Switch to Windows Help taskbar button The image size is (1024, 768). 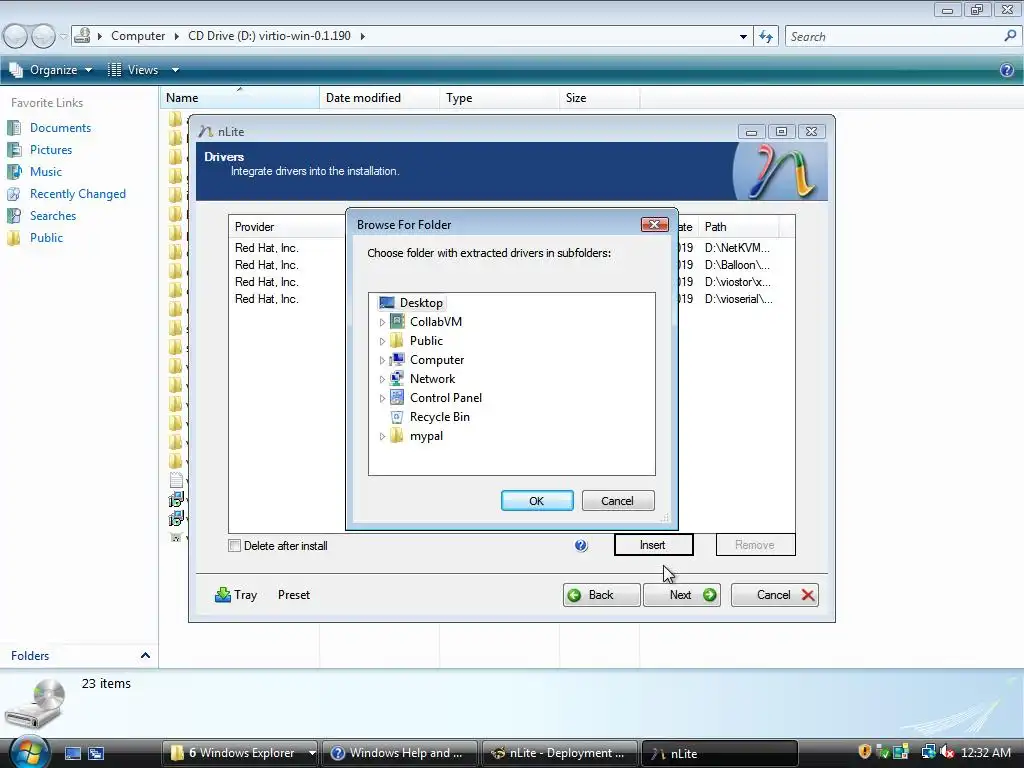(x=400, y=753)
